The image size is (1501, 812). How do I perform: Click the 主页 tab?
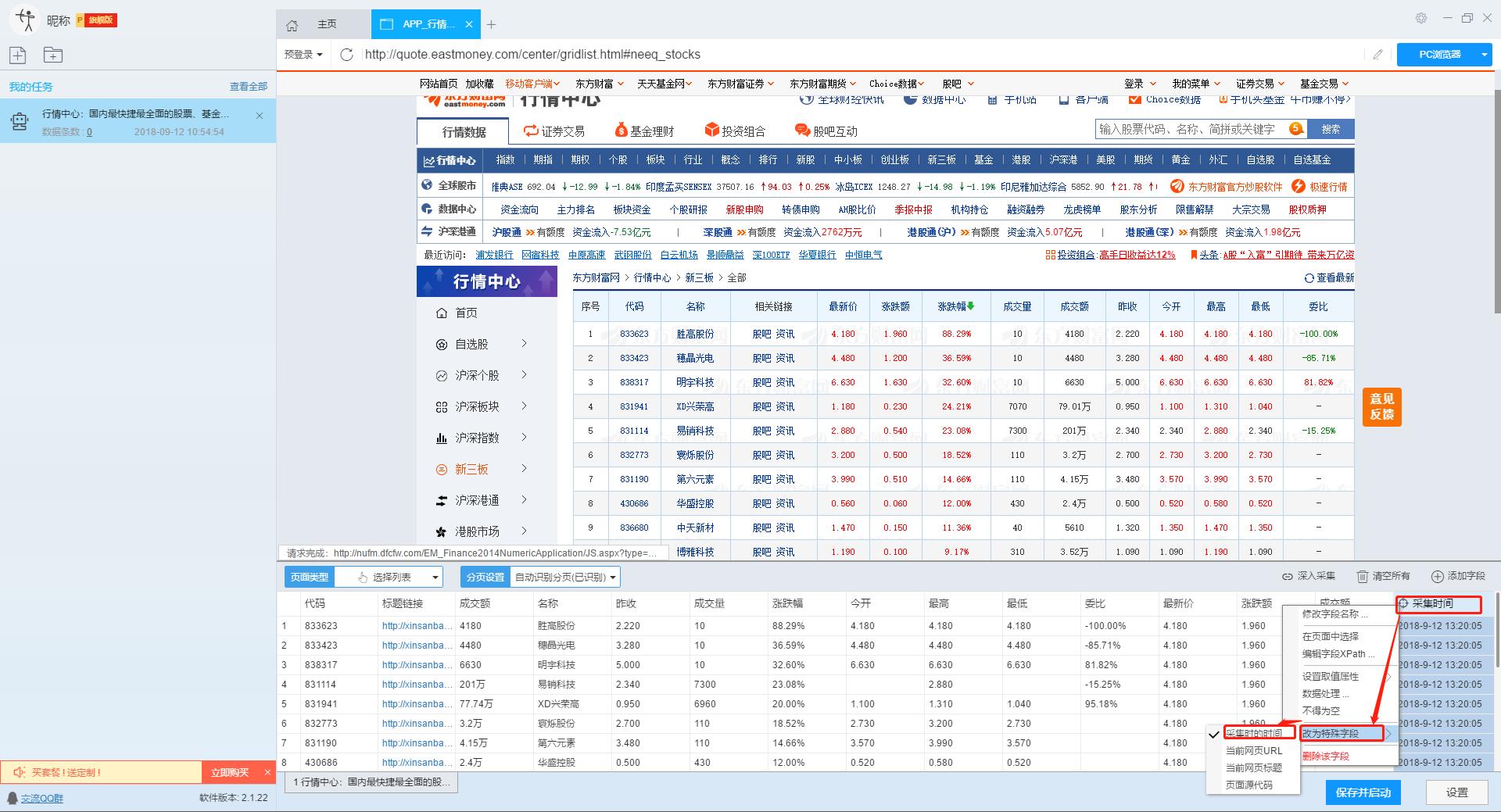[326, 24]
